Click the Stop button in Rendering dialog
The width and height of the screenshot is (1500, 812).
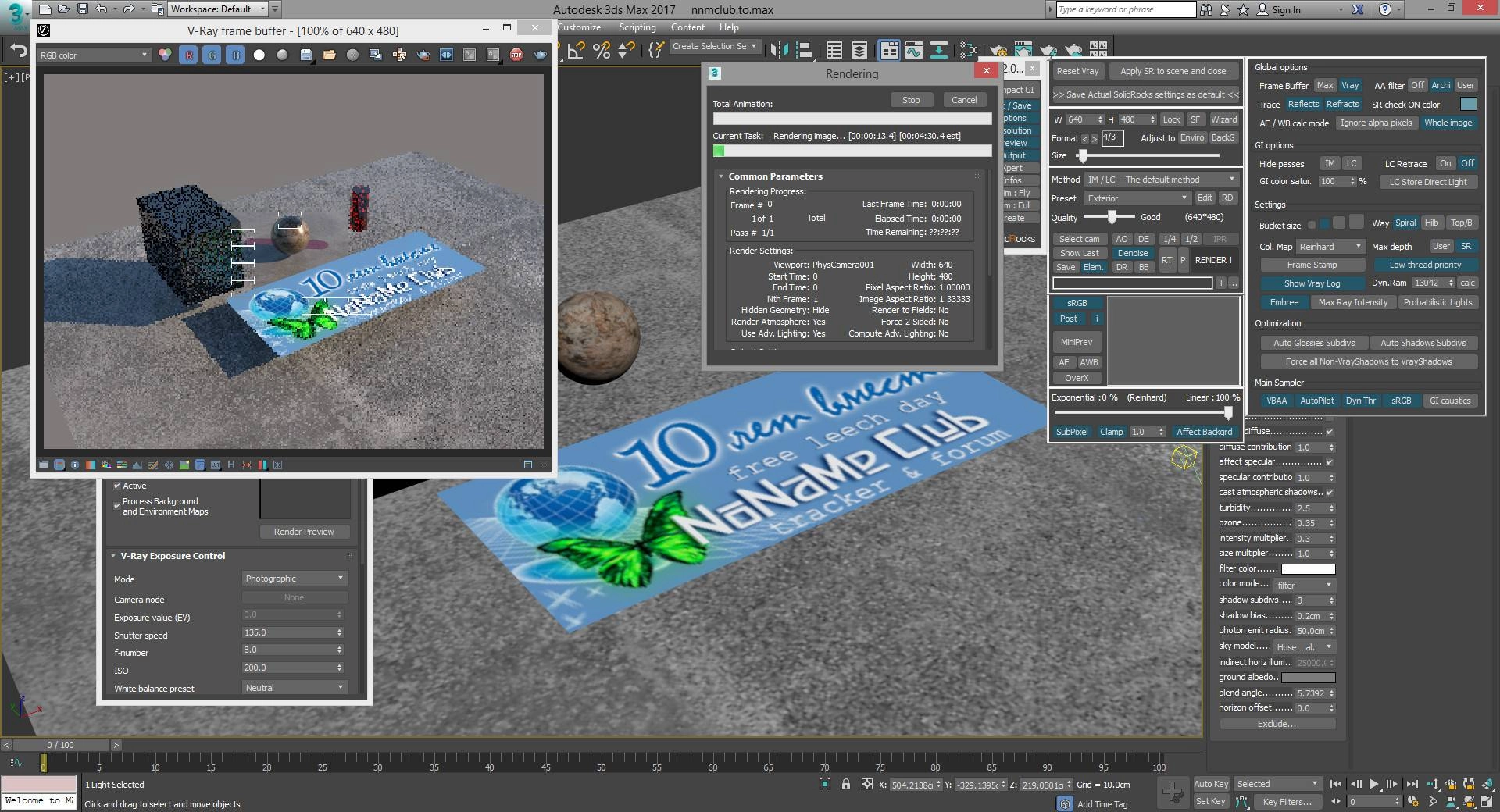tap(911, 100)
